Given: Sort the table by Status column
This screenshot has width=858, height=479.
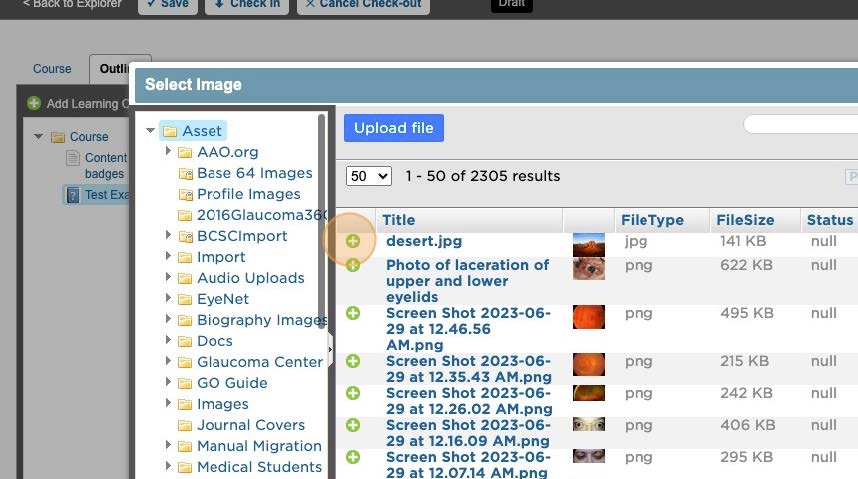Looking at the screenshot, I should [x=830, y=220].
